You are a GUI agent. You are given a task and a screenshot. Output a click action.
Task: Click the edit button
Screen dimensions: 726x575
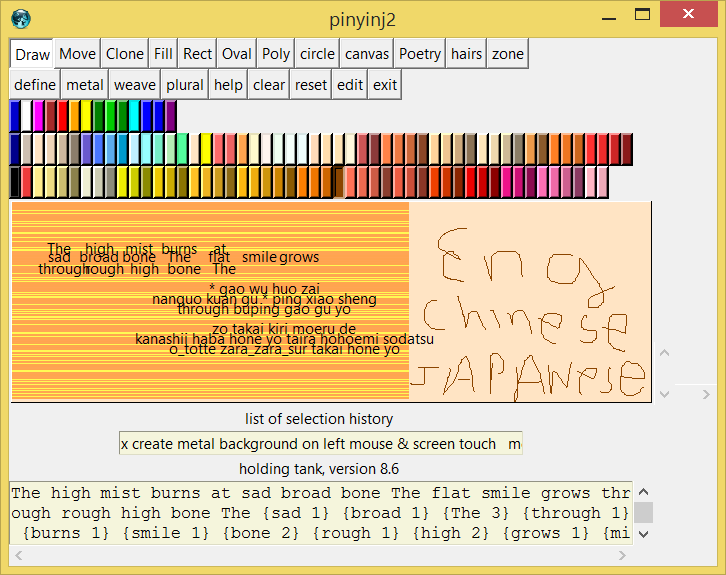click(x=350, y=85)
